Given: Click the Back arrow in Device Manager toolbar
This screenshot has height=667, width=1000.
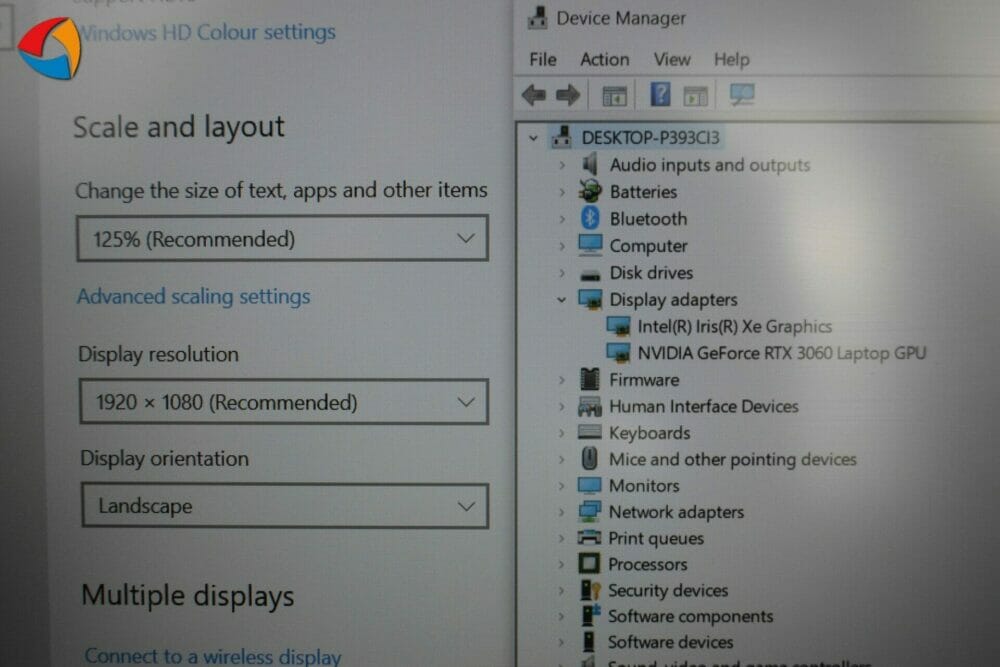Looking at the screenshot, I should tap(533, 96).
